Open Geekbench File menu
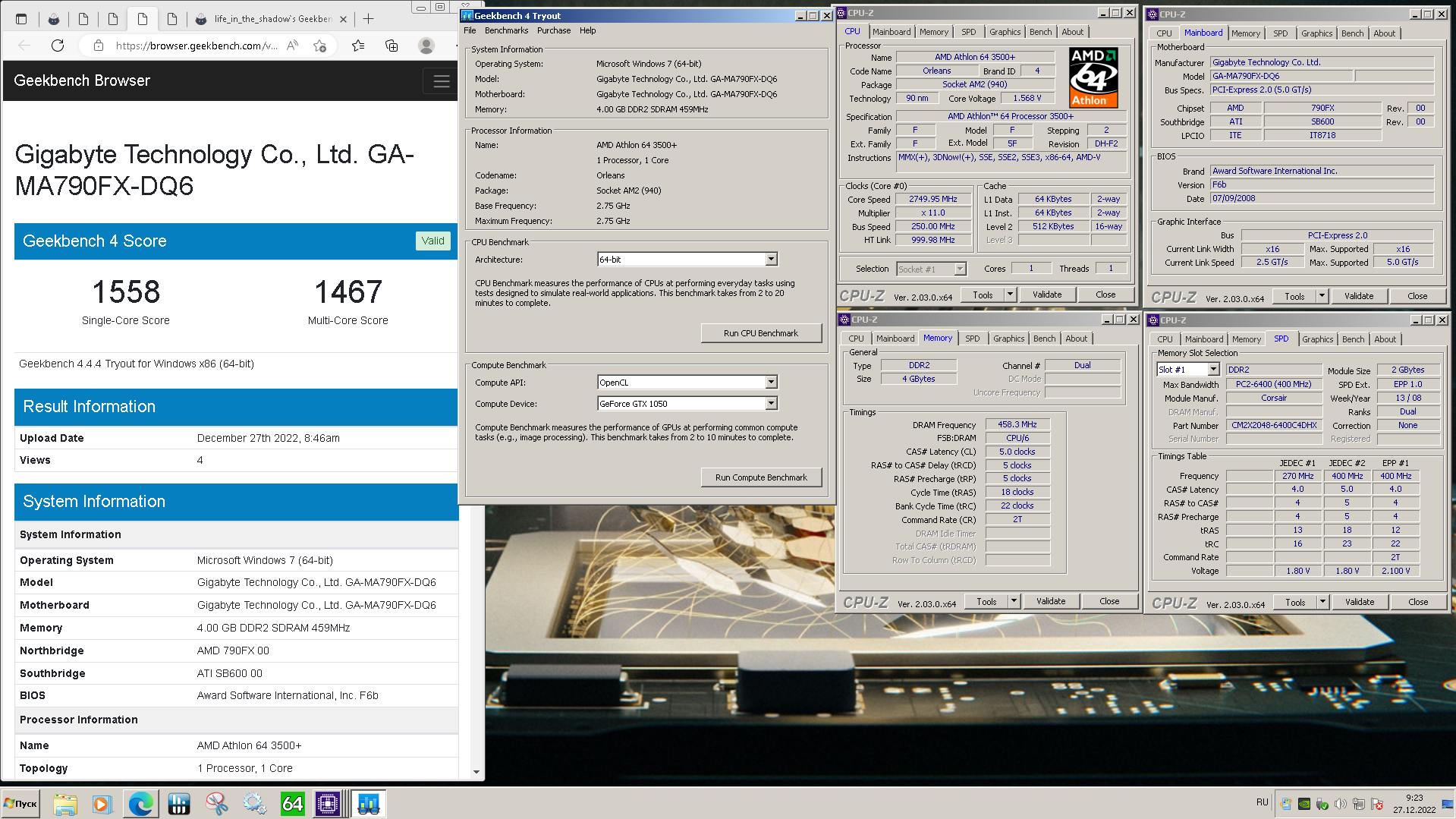This screenshot has height=819, width=1456. [470, 30]
